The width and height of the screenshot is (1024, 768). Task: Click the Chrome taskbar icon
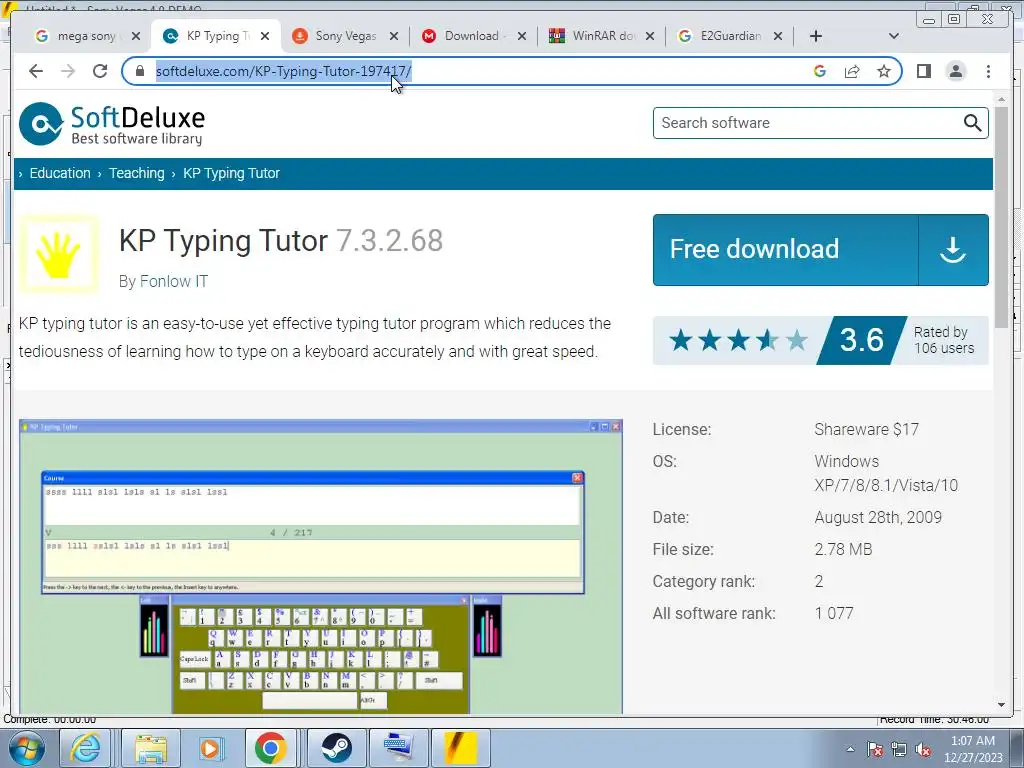[271, 748]
